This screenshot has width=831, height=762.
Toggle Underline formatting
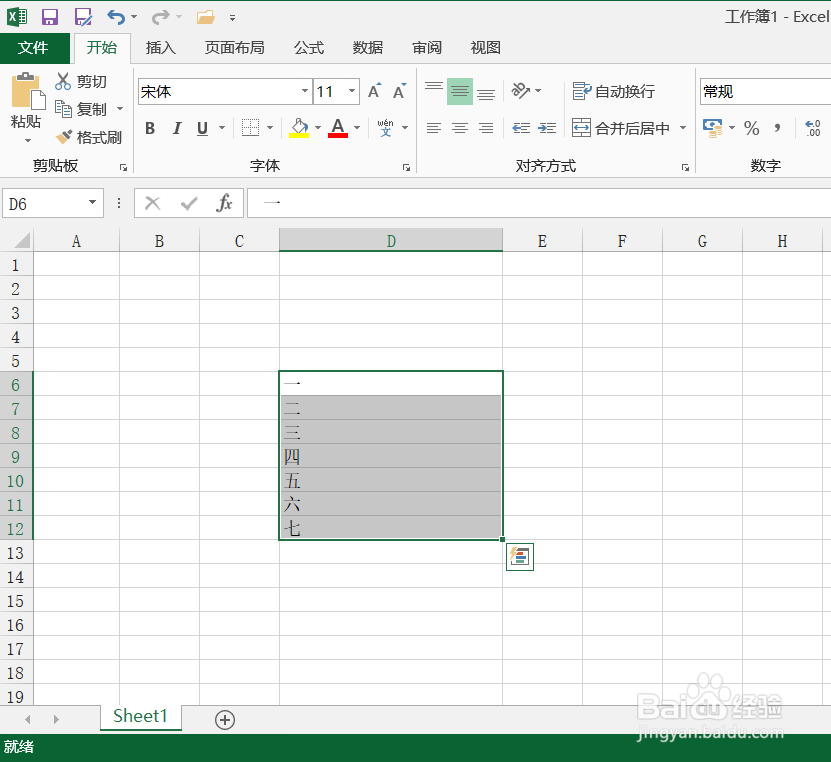(x=202, y=128)
